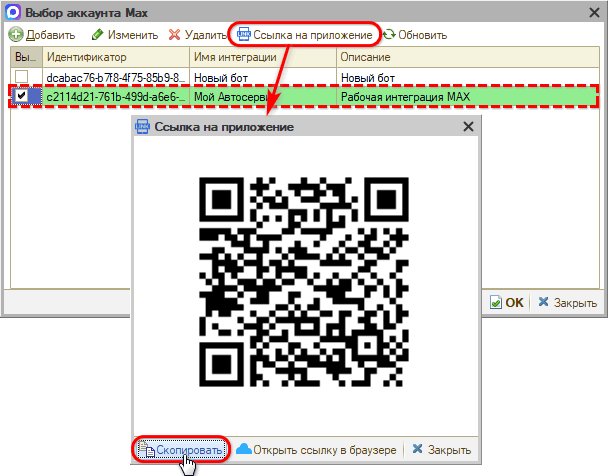The image size is (608, 476).
Task: Click Открыть ссылку в браузере cloud icon
Action: tap(244, 450)
